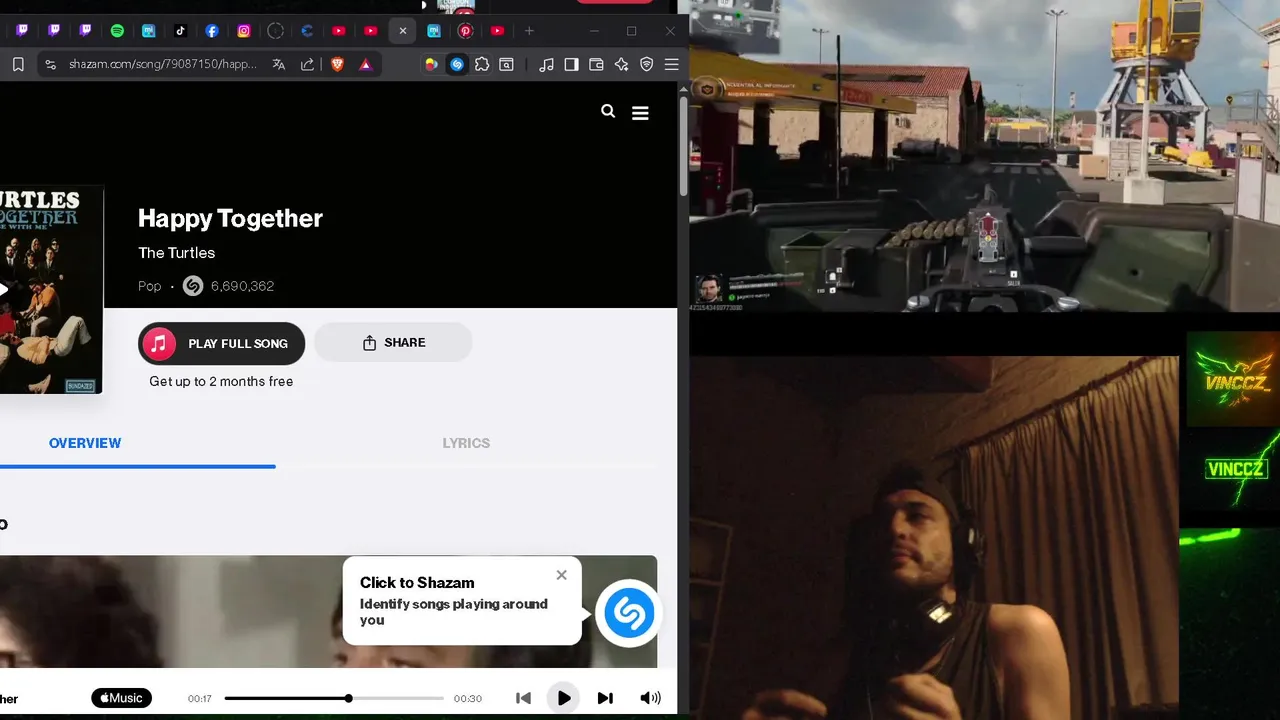Image resolution: width=1280 pixels, height=720 pixels.
Task: Open The Turtles artist link
Action: point(176,253)
